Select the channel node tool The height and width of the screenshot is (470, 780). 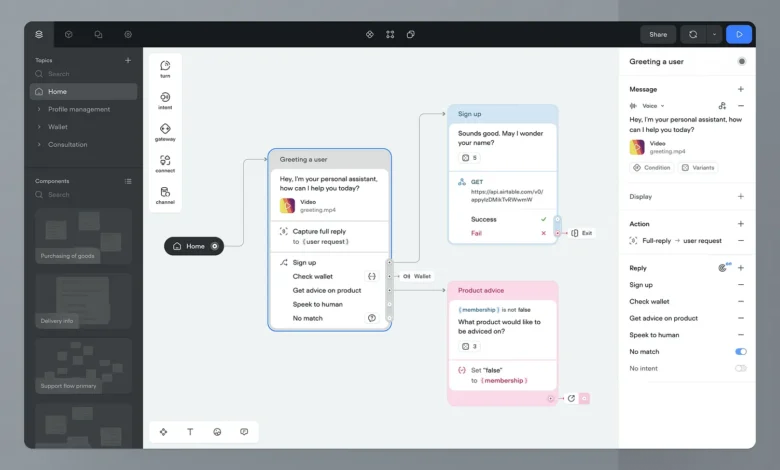[x=165, y=195]
